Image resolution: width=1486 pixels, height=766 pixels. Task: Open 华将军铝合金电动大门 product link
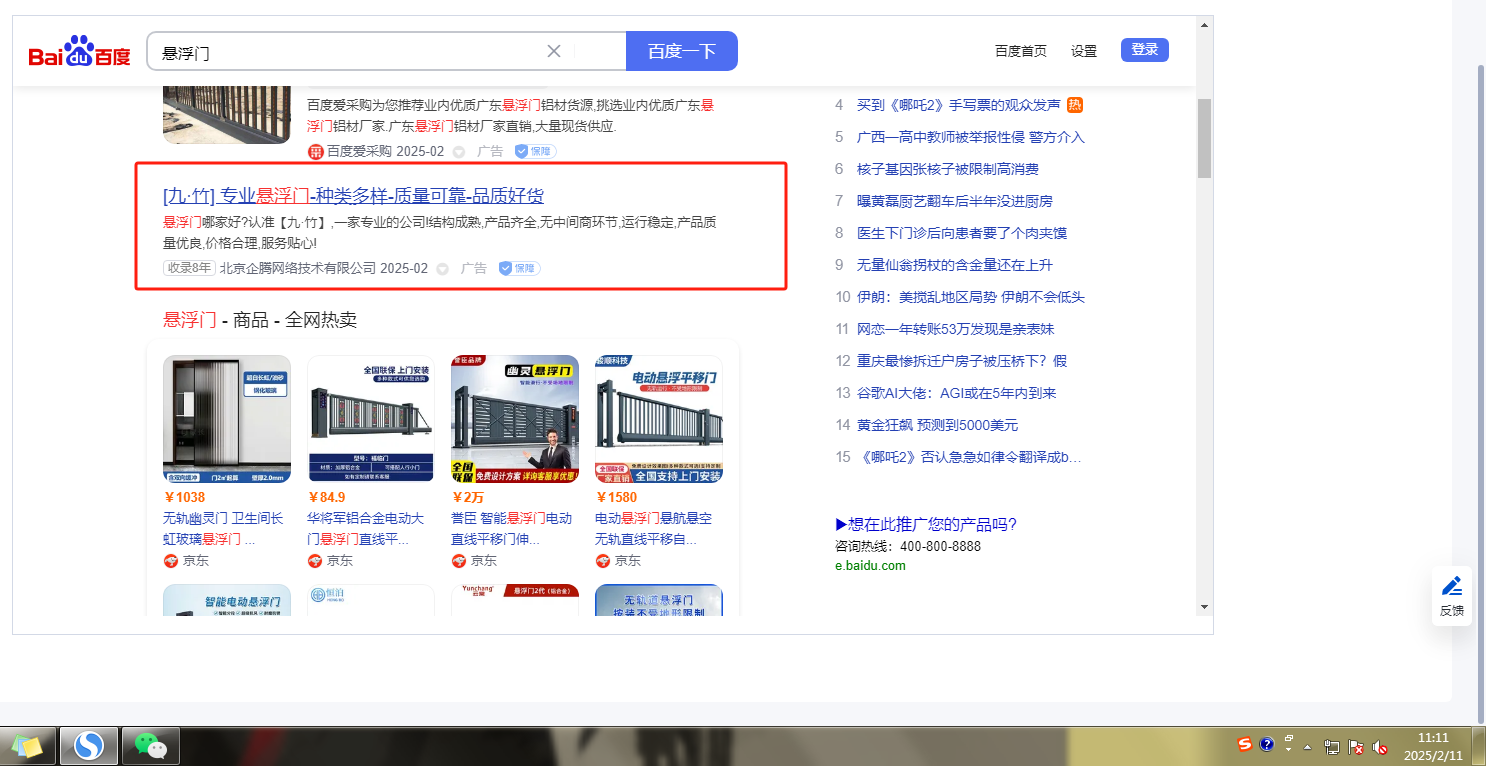point(366,529)
